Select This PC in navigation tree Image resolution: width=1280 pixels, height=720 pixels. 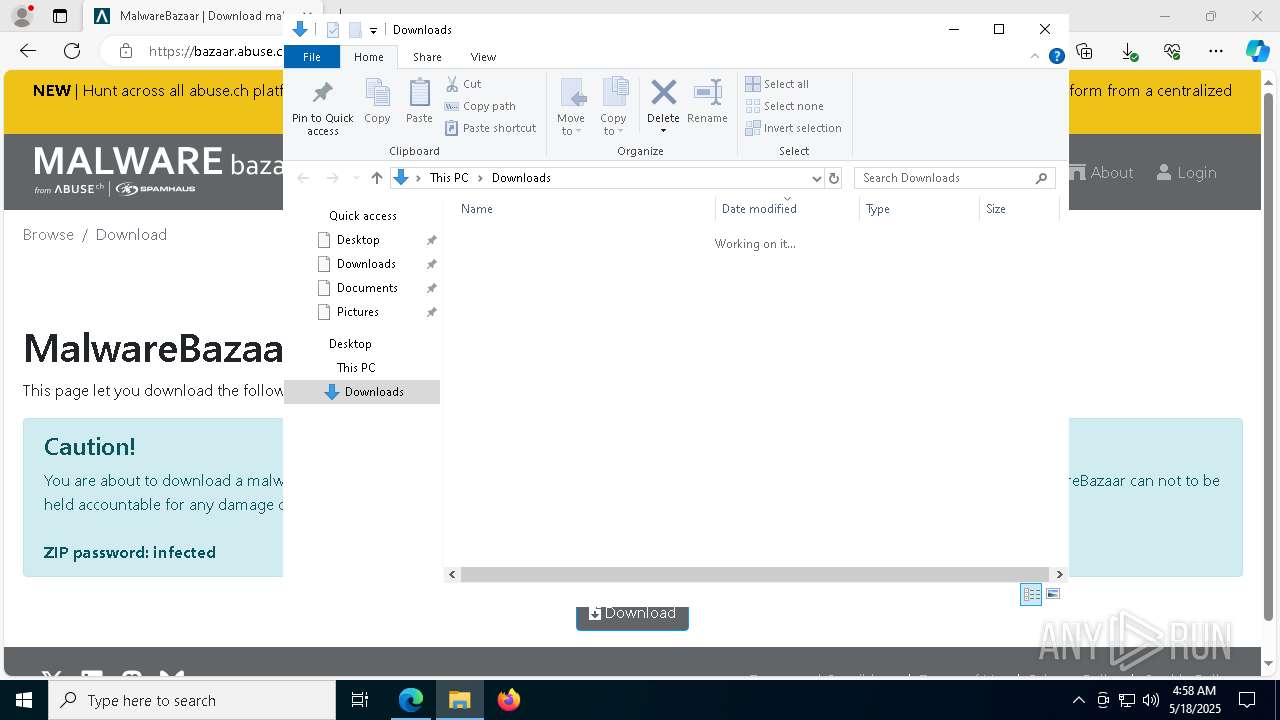(x=356, y=368)
